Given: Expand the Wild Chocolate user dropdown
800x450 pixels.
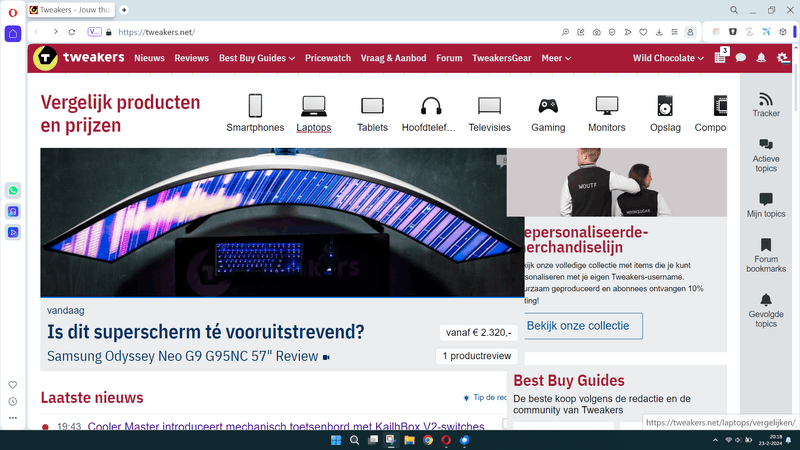Looking at the screenshot, I should (x=668, y=58).
